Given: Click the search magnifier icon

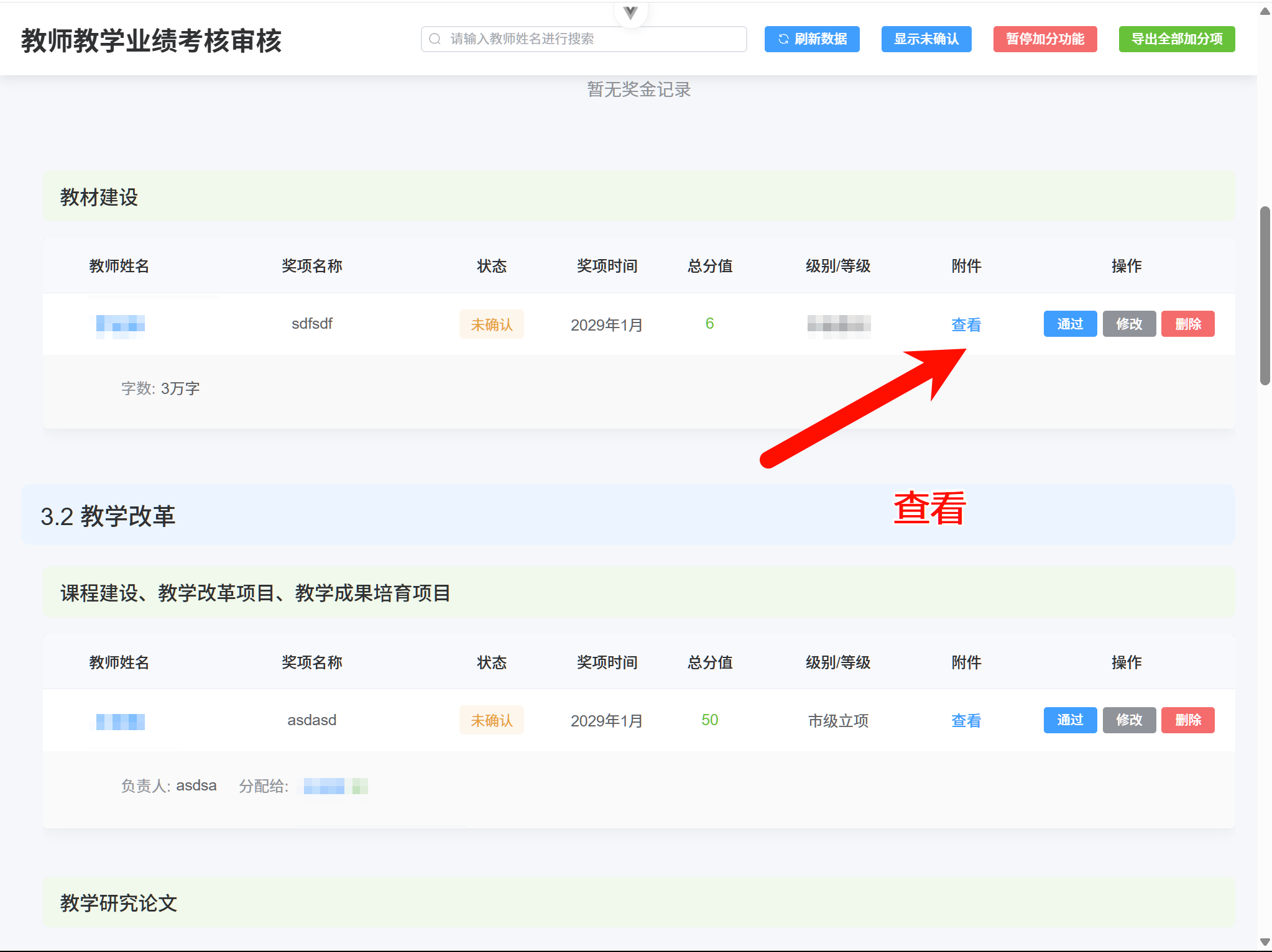Looking at the screenshot, I should [435, 39].
